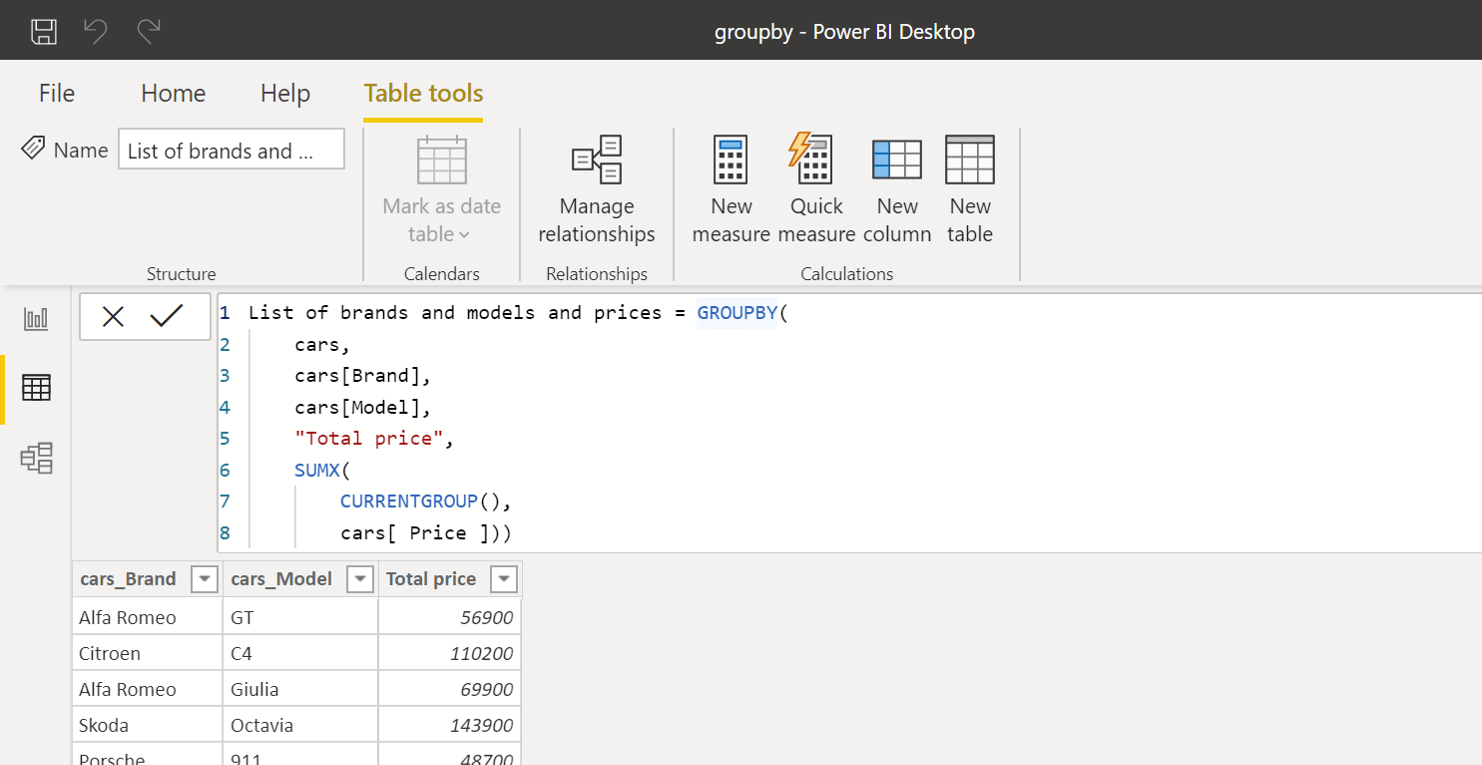Select the 110200 price cell
Screen dimensions: 1482x765
(450, 653)
